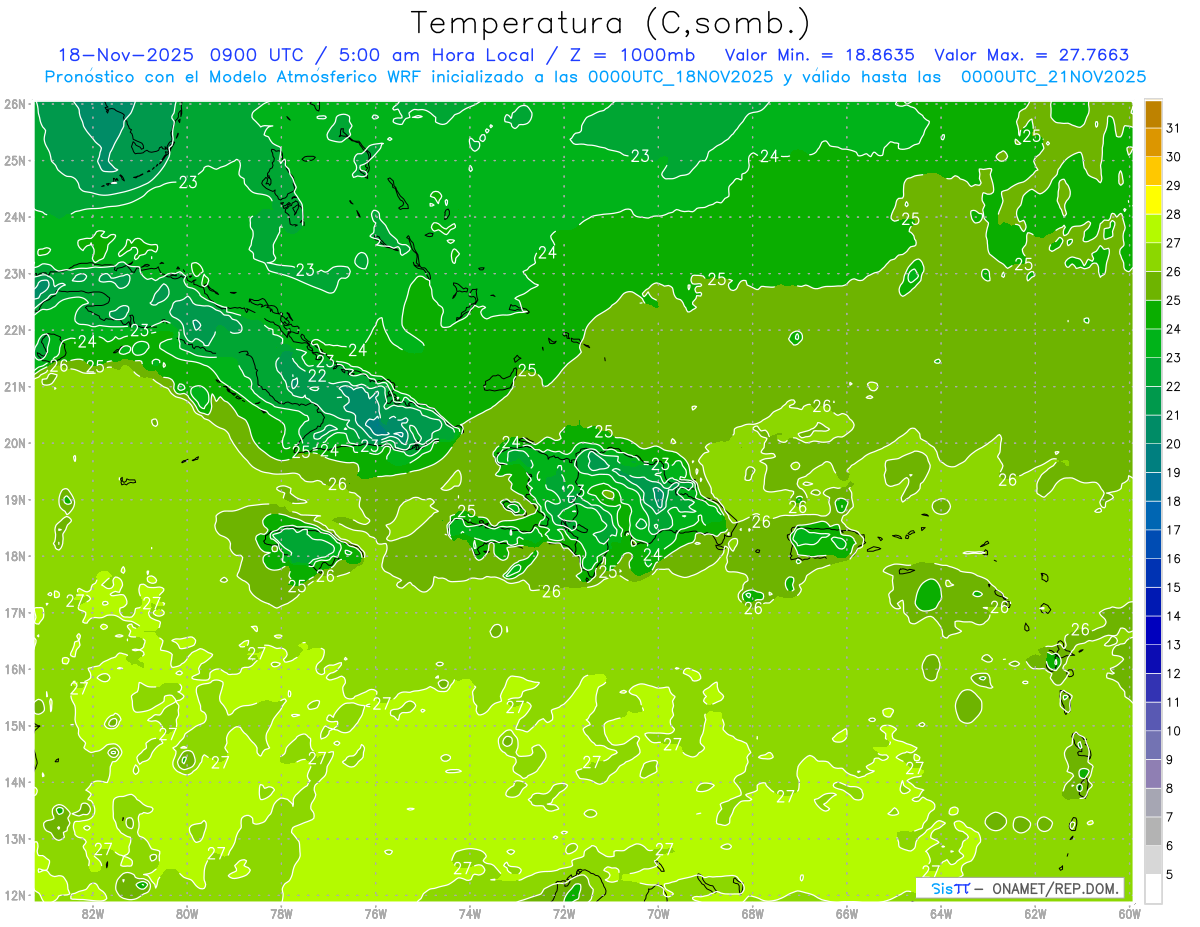Click the 78W longitude axis label
This screenshot has height=927, width=1200.
point(281,913)
